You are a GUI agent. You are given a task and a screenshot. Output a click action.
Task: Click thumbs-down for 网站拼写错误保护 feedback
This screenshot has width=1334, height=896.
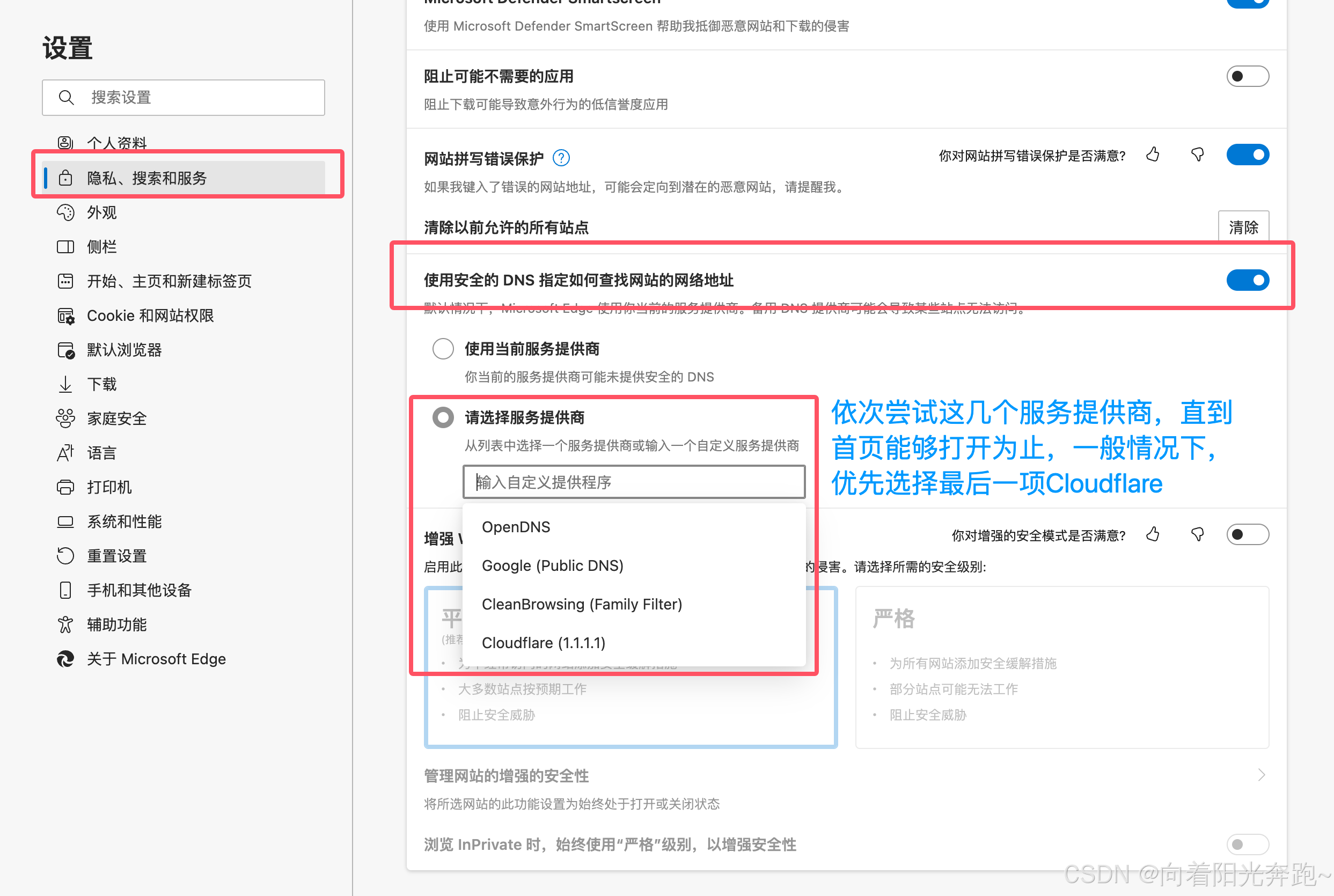[x=1197, y=155]
